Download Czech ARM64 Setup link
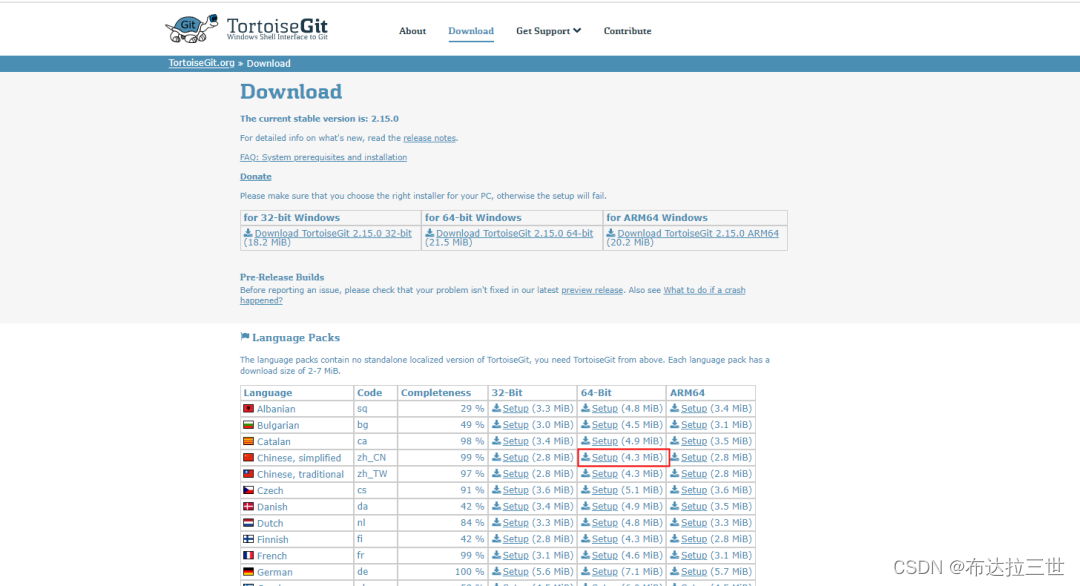The width and height of the screenshot is (1080, 586). point(694,490)
